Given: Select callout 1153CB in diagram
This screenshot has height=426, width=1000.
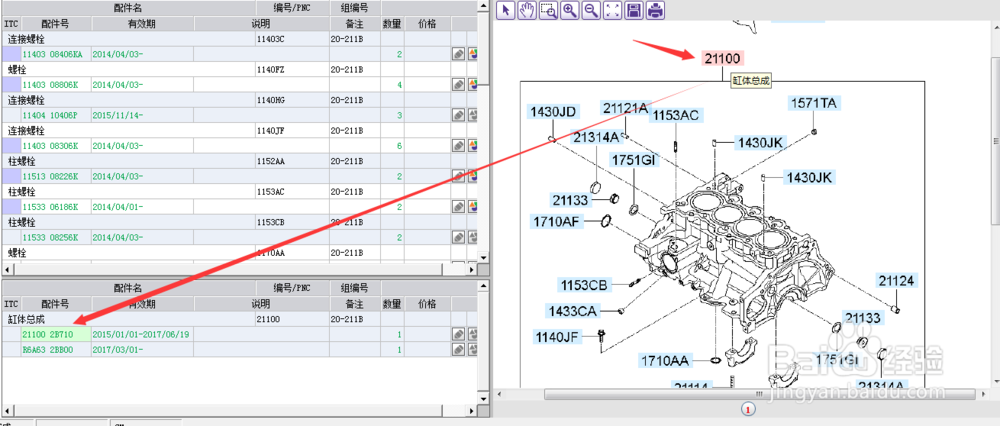Looking at the screenshot, I should point(585,284).
